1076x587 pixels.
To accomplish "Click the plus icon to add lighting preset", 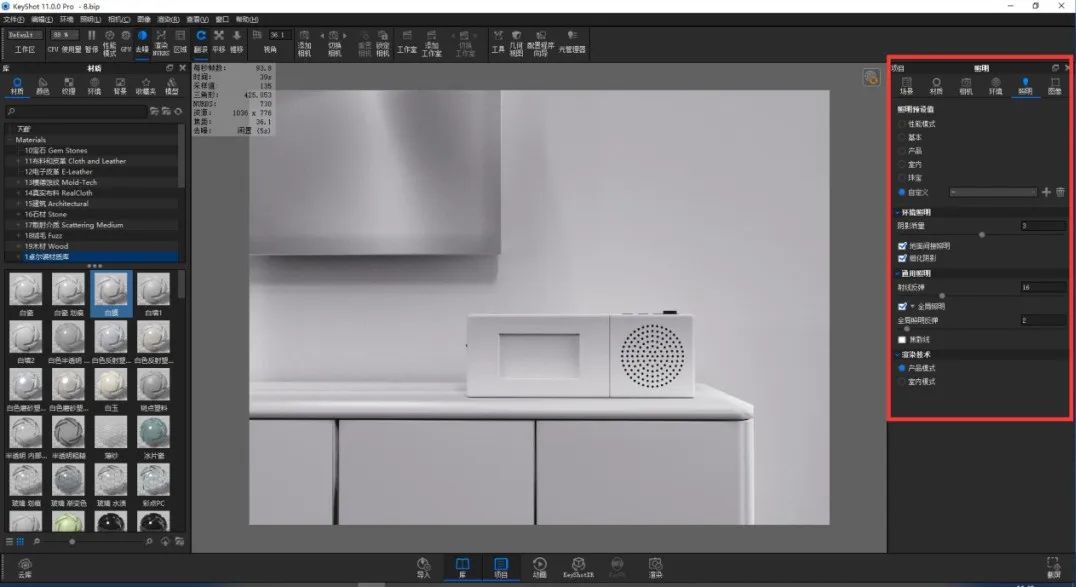I will click(x=1046, y=192).
